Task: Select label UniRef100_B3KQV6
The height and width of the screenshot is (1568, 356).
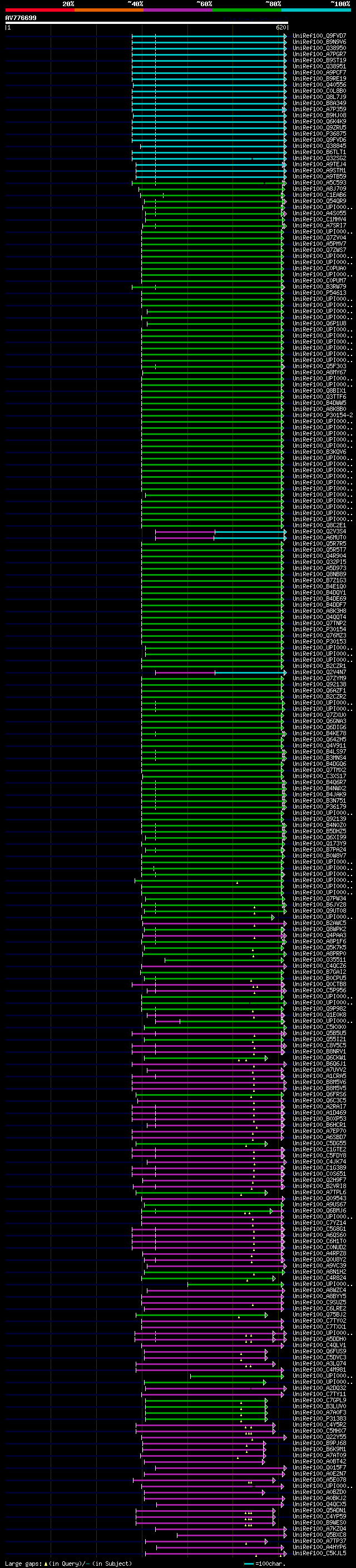Action: pos(319,452)
